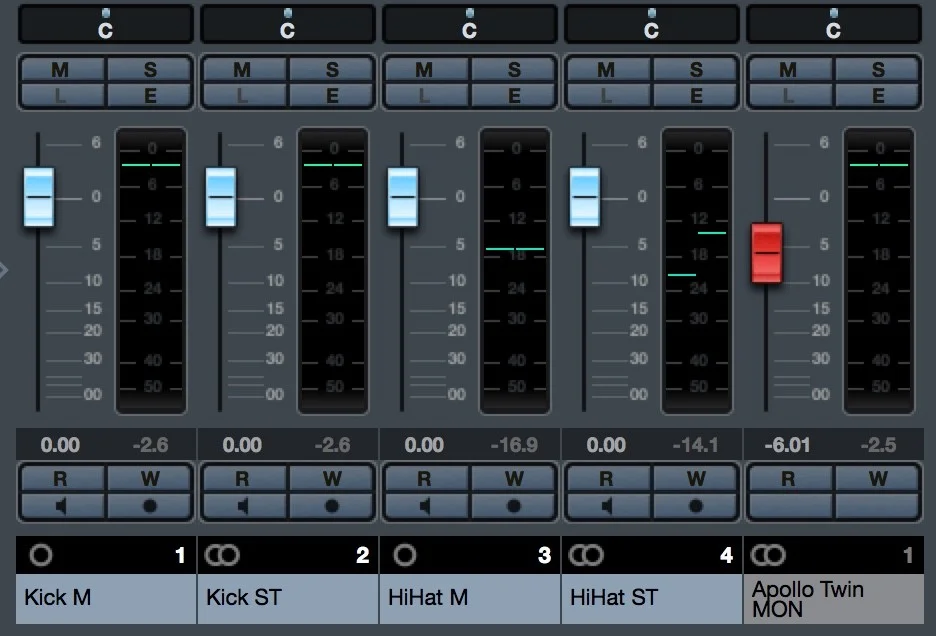Arm record dot on Kick ST channel
936x636 pixels.
click(x=332, y=506)
